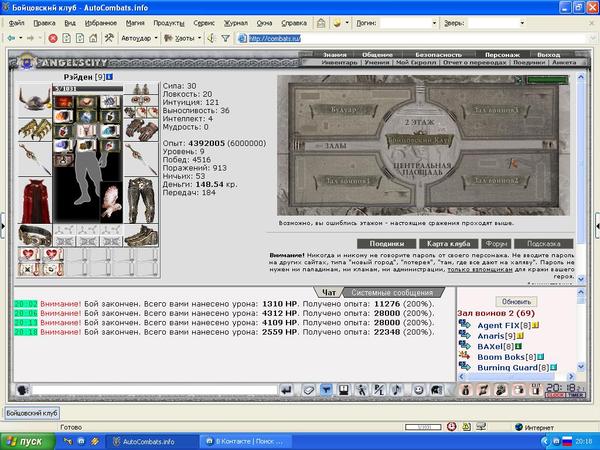The image size is (600, 450).
Task: Click the Форум button
Action: 496,244
